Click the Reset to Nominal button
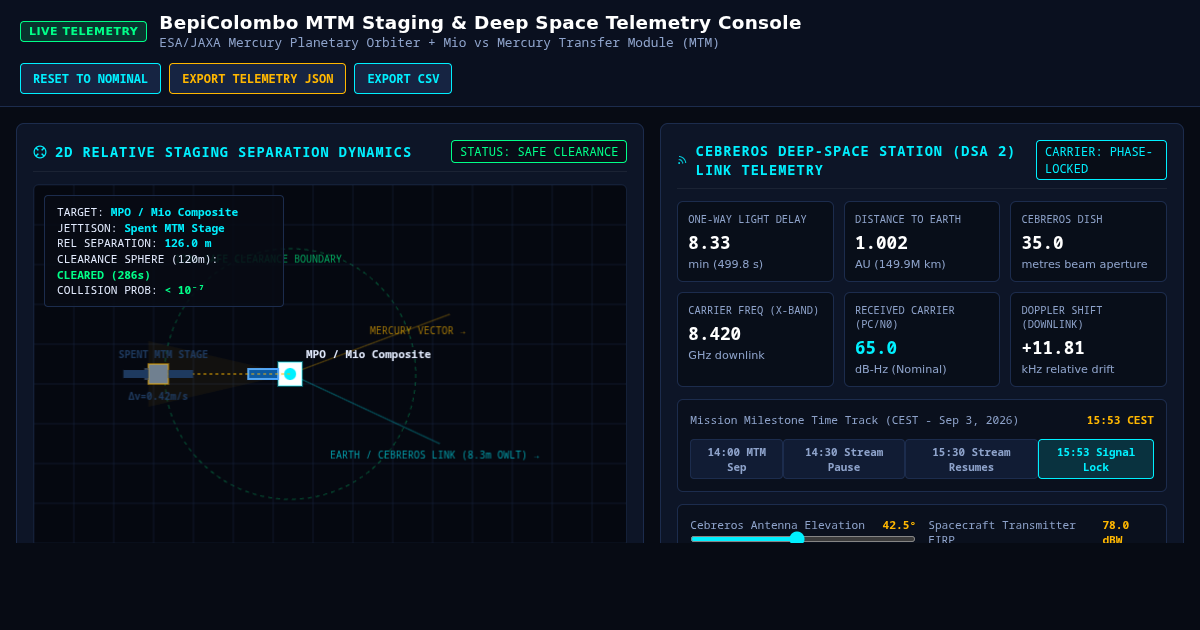Screen dimensions: 1200x630 click(90, 79)
